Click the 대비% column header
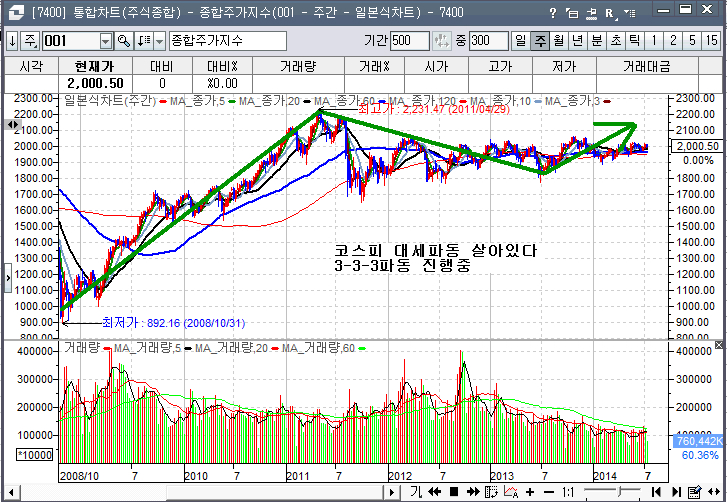Screen dimensions: 727x502 tap(222, 67)
